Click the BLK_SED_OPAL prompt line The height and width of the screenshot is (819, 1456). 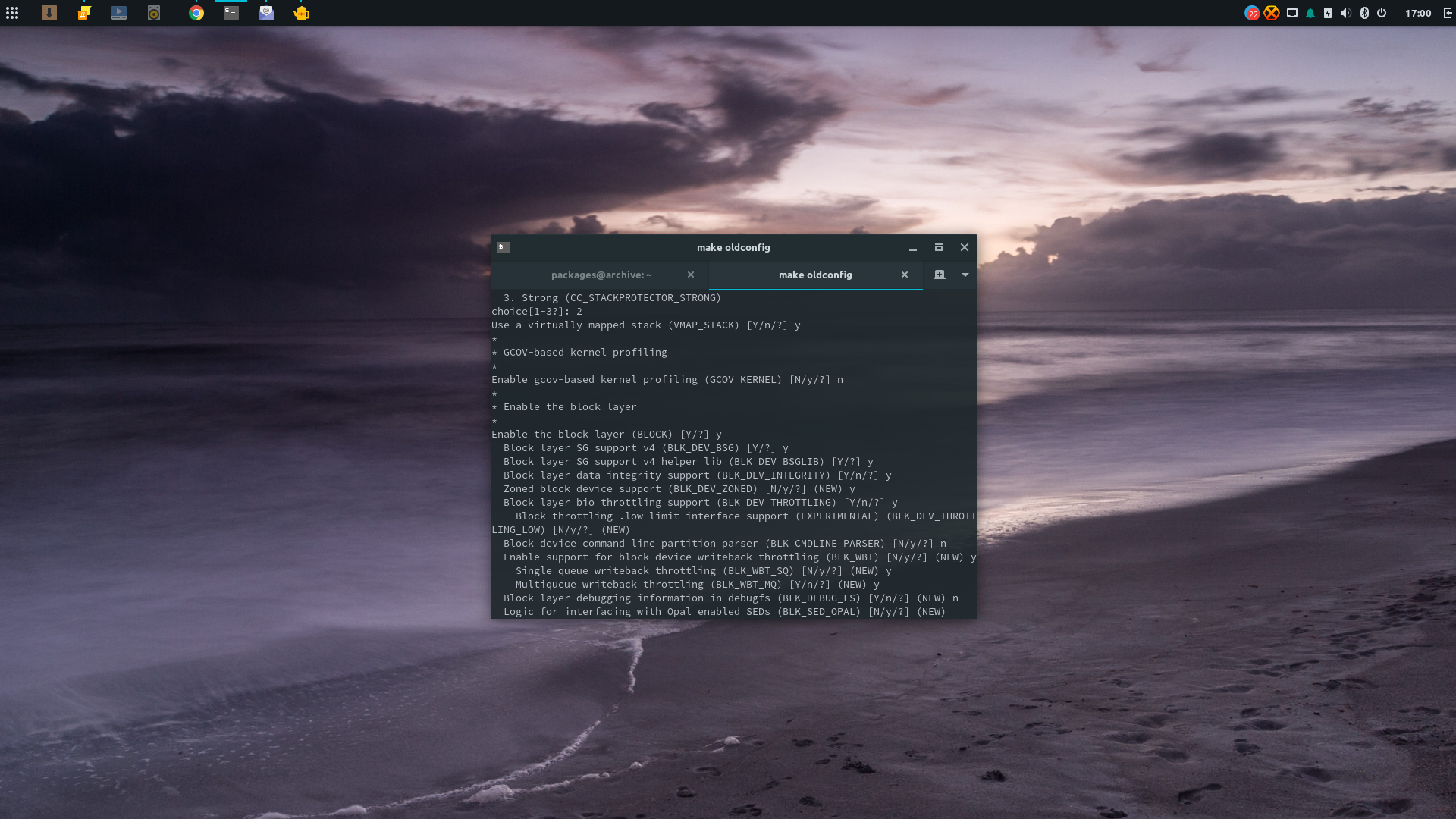pyautogui.click(x=724, y=611)
